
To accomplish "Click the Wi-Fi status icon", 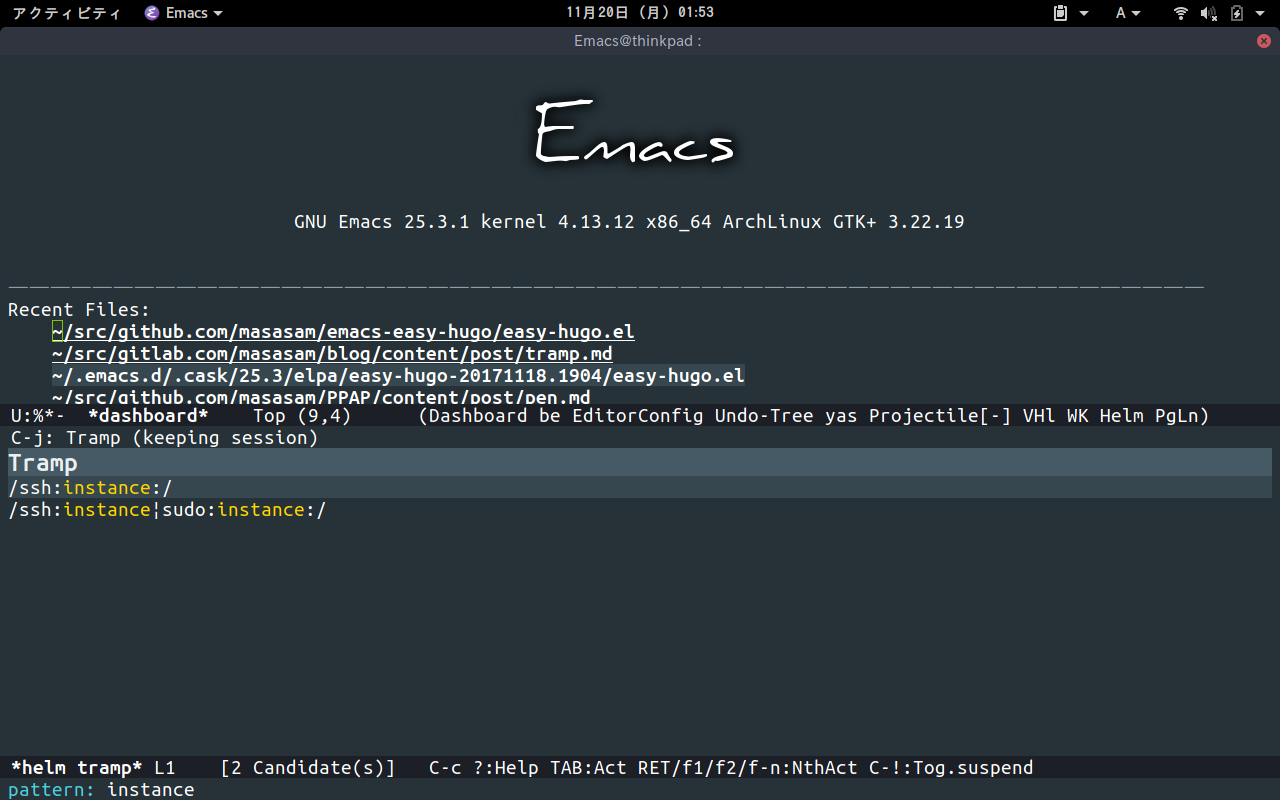I will (x=1181, y=13).
